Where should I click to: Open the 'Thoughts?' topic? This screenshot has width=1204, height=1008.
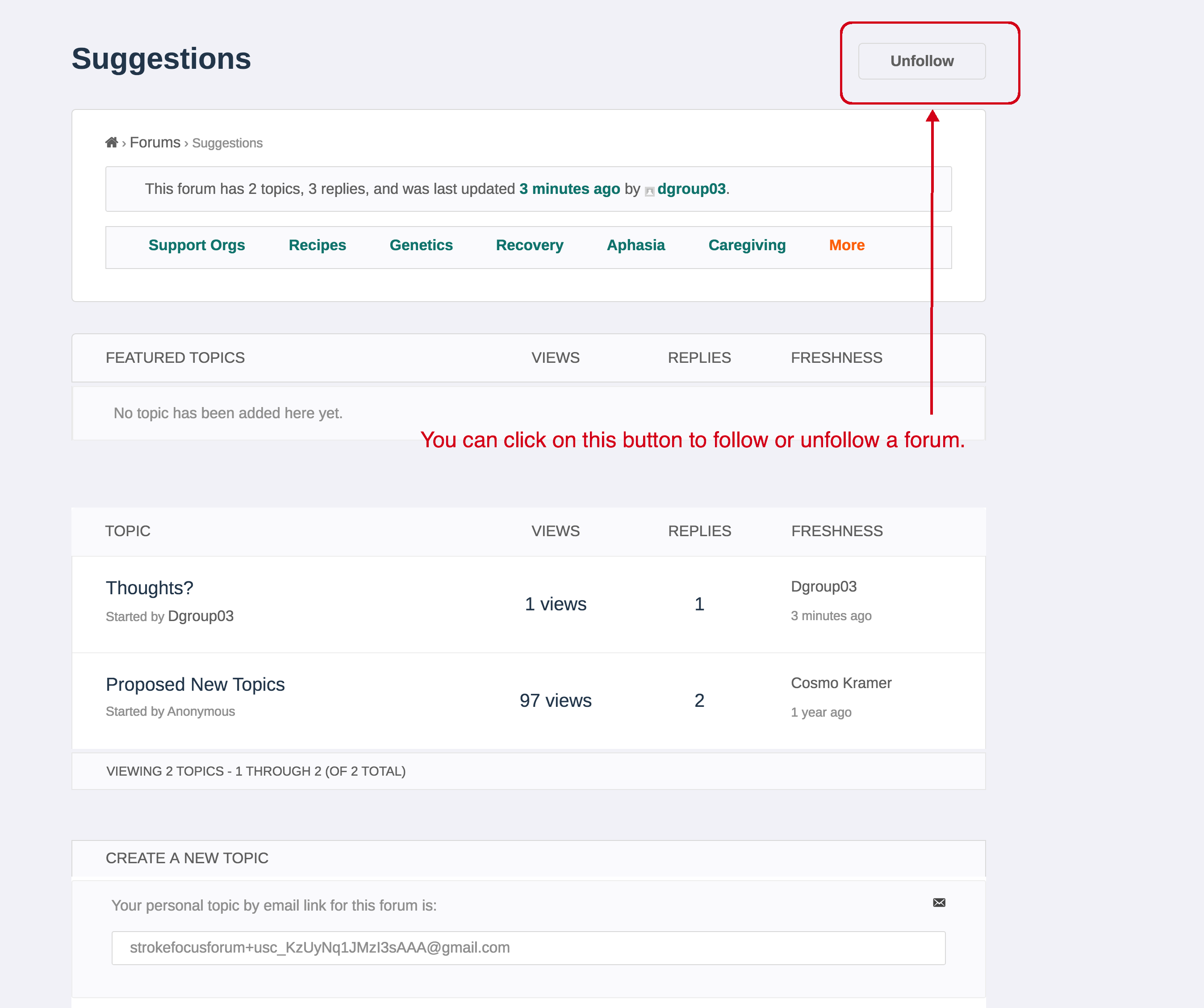(x=150, y=588)
